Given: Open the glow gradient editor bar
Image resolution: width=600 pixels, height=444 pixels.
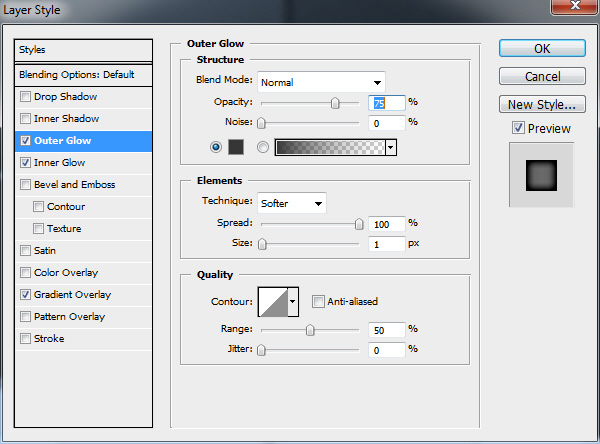Looking at the screenshot, I should pyautogui.click(x=330, y=147).
